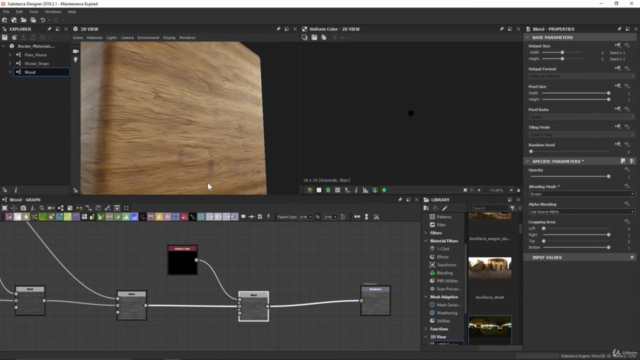Open the Windows menu
This screenshot has height=360, width=640.
click(53, 12)
